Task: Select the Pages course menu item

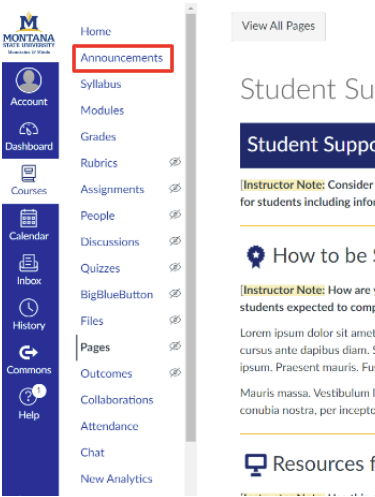Action: click(95, 347)
